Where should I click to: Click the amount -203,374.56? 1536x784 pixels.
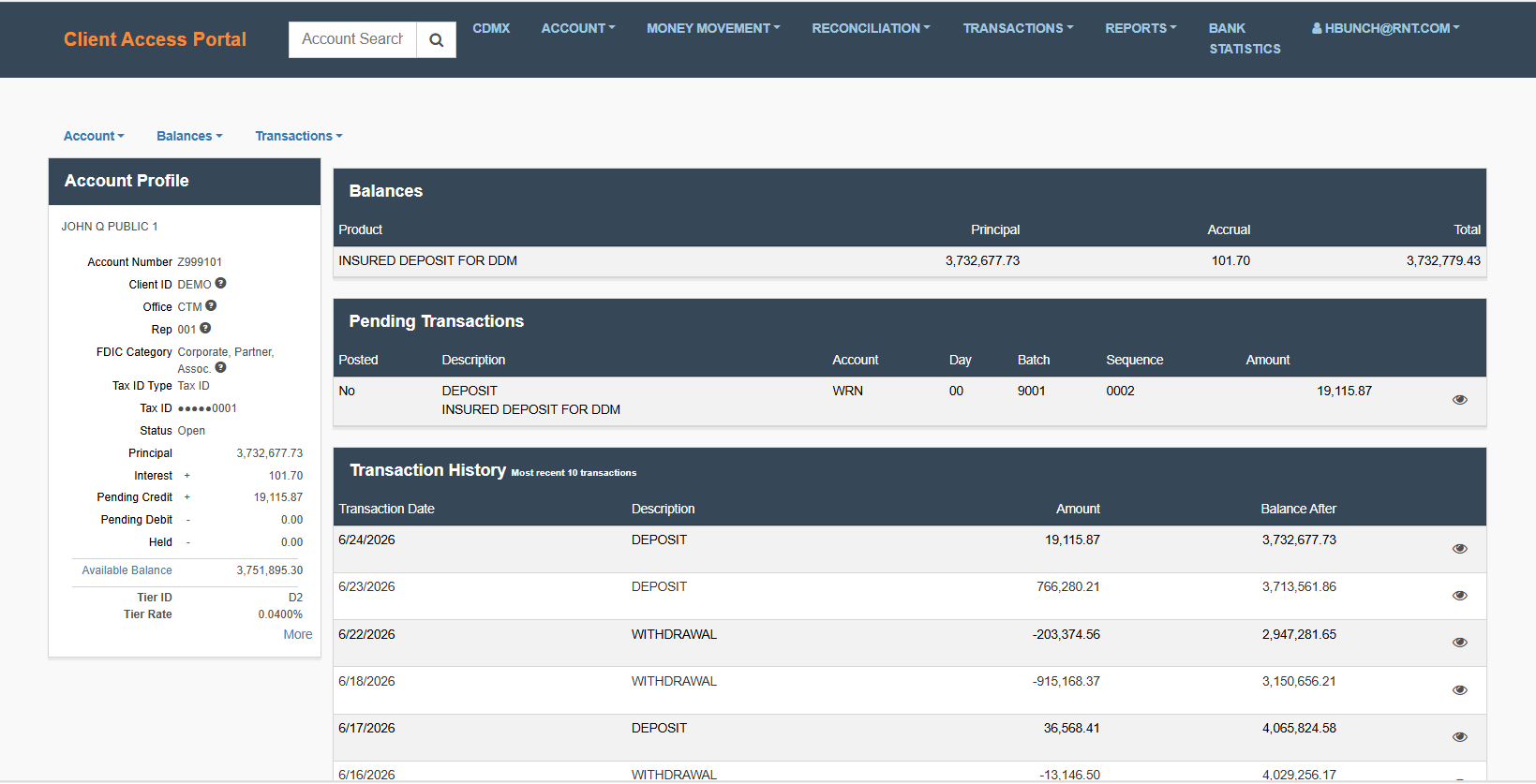(1066, 635)
